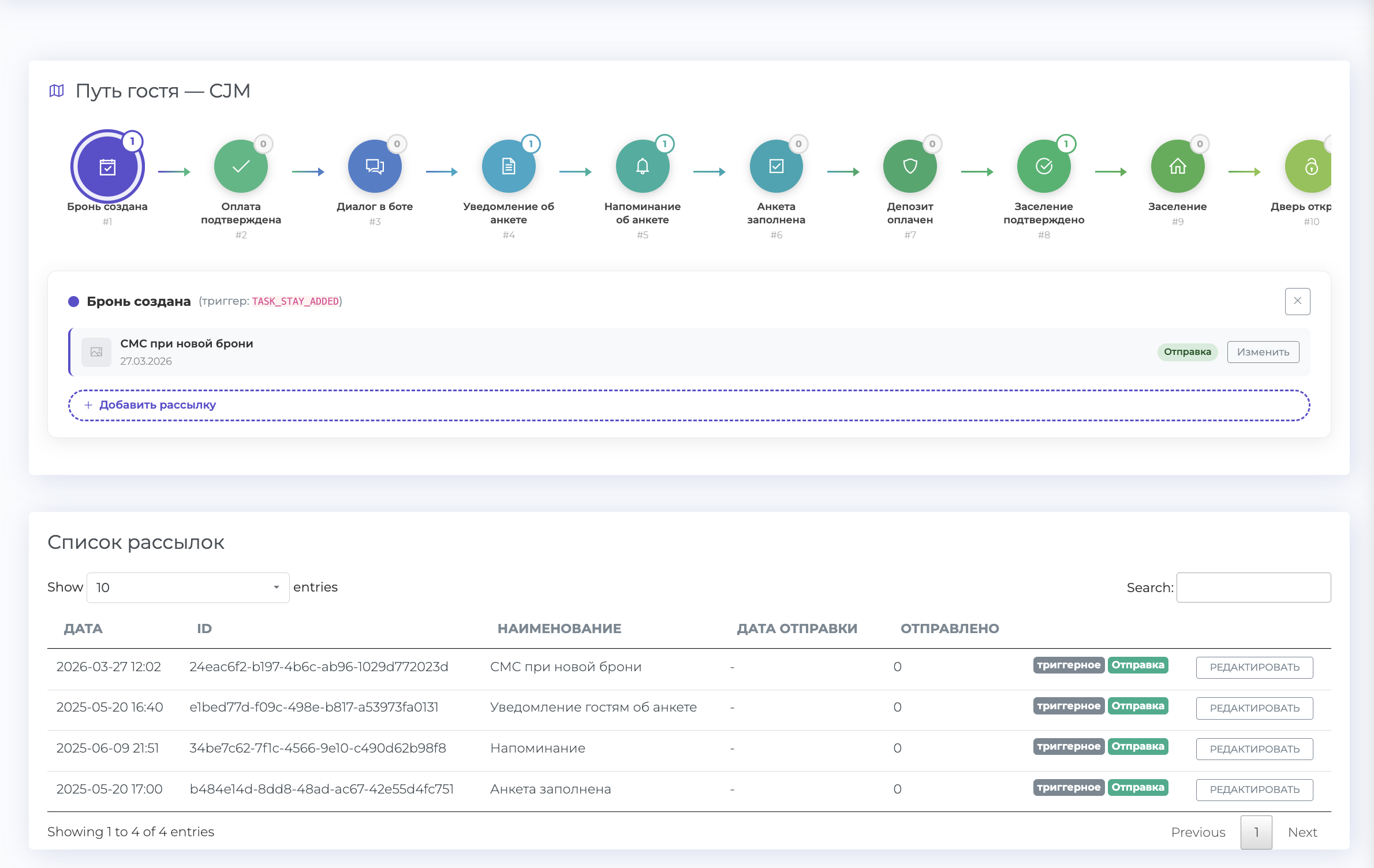Open the Show entries count dropdown
This screenshot has height=868, width=1374.
[x=188, y=588]
